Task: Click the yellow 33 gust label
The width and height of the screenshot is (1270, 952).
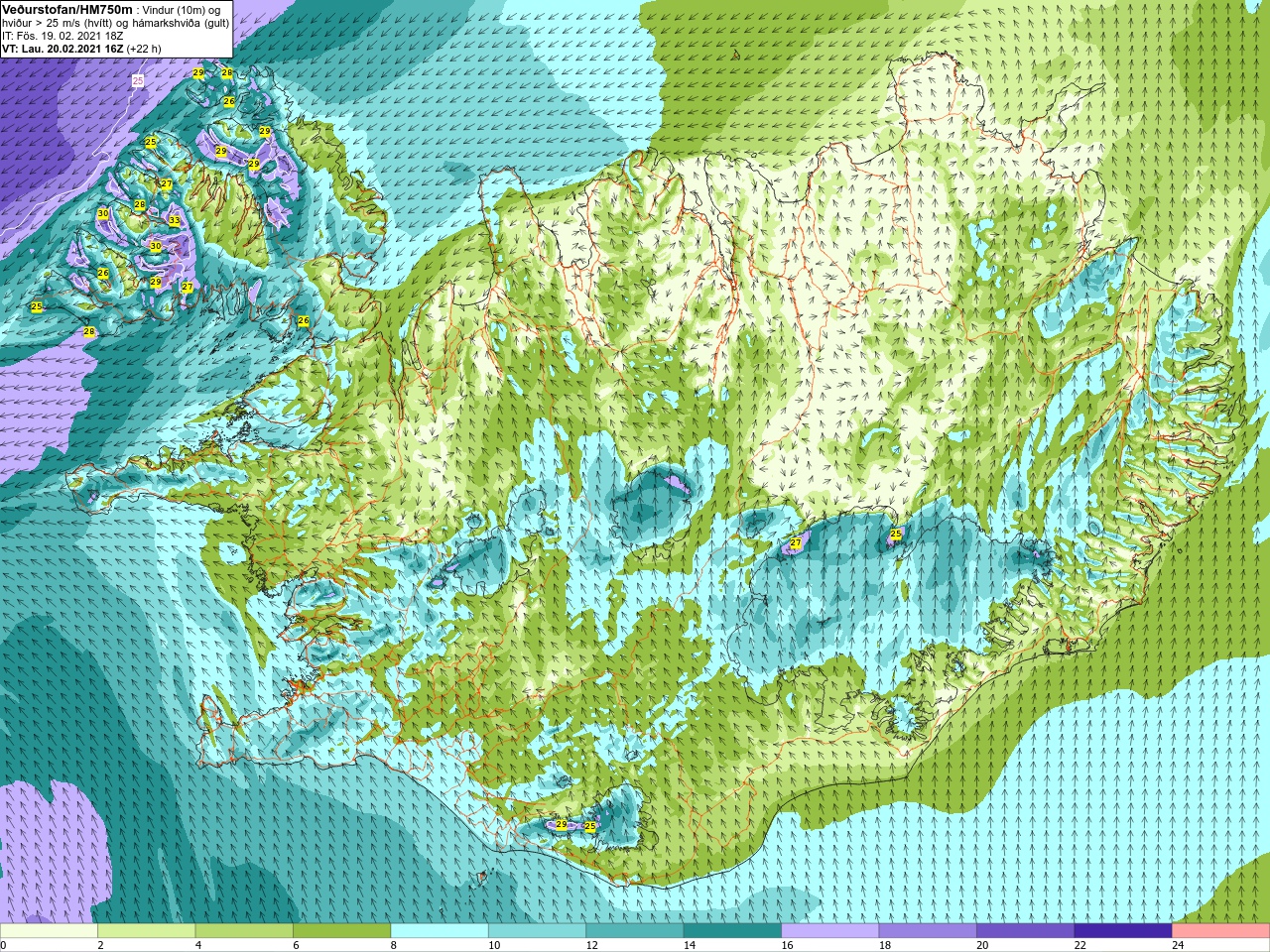Action: pyautogui.click(x=175, y=220)
